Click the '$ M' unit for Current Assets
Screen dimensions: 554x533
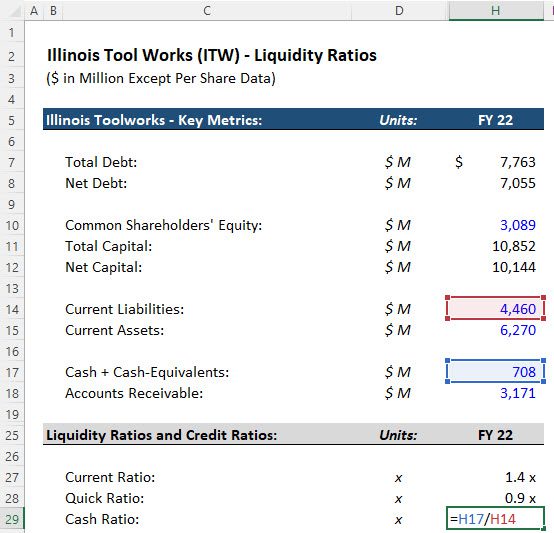398,330
